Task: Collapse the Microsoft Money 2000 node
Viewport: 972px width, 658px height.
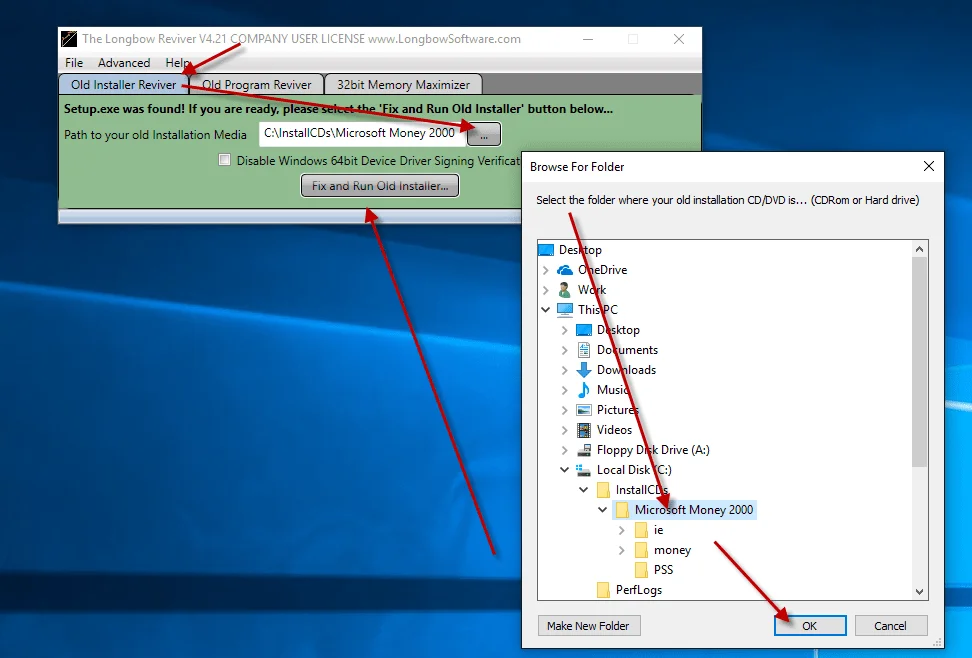Action: (603, 510)
